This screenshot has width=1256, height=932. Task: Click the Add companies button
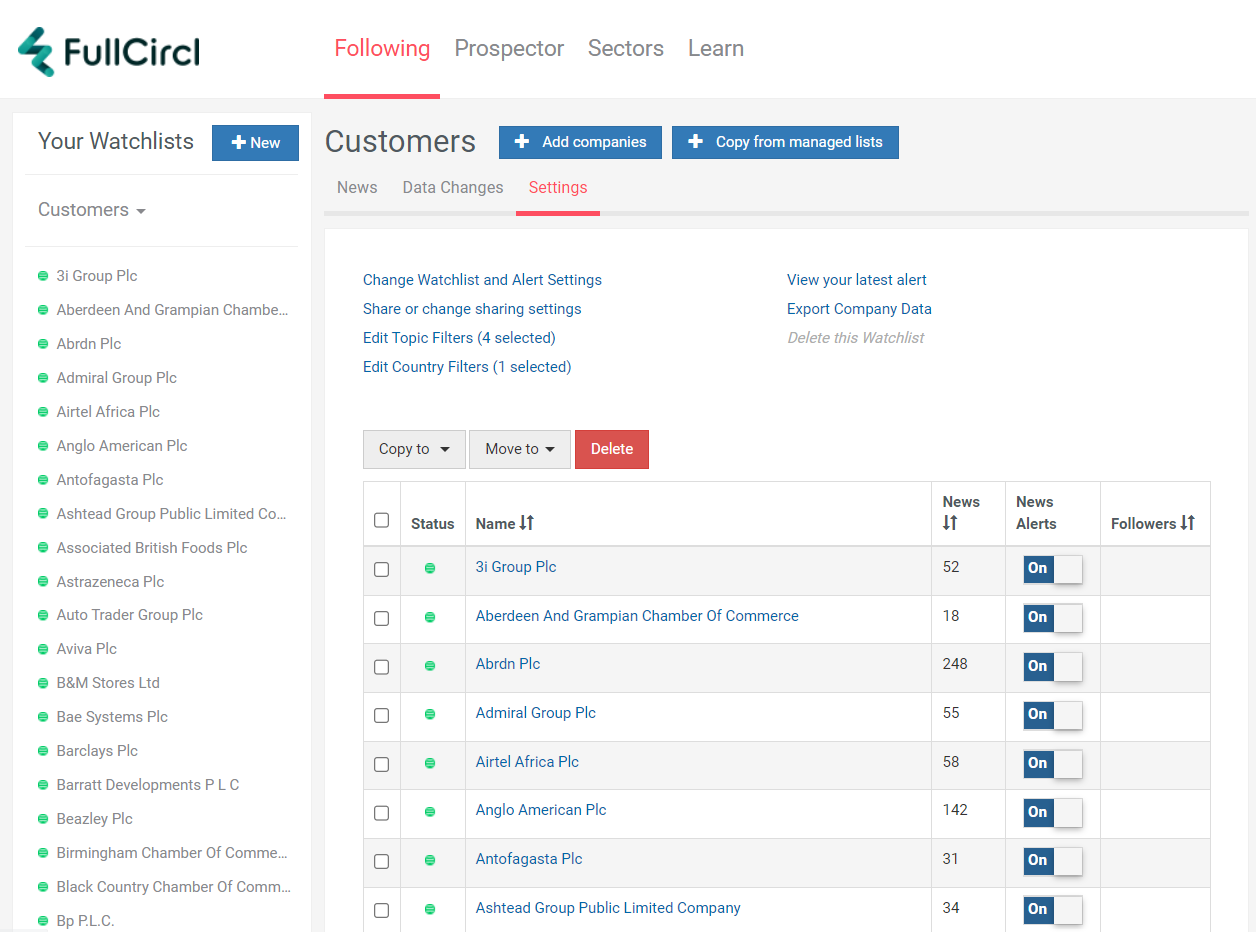[580, 142]
